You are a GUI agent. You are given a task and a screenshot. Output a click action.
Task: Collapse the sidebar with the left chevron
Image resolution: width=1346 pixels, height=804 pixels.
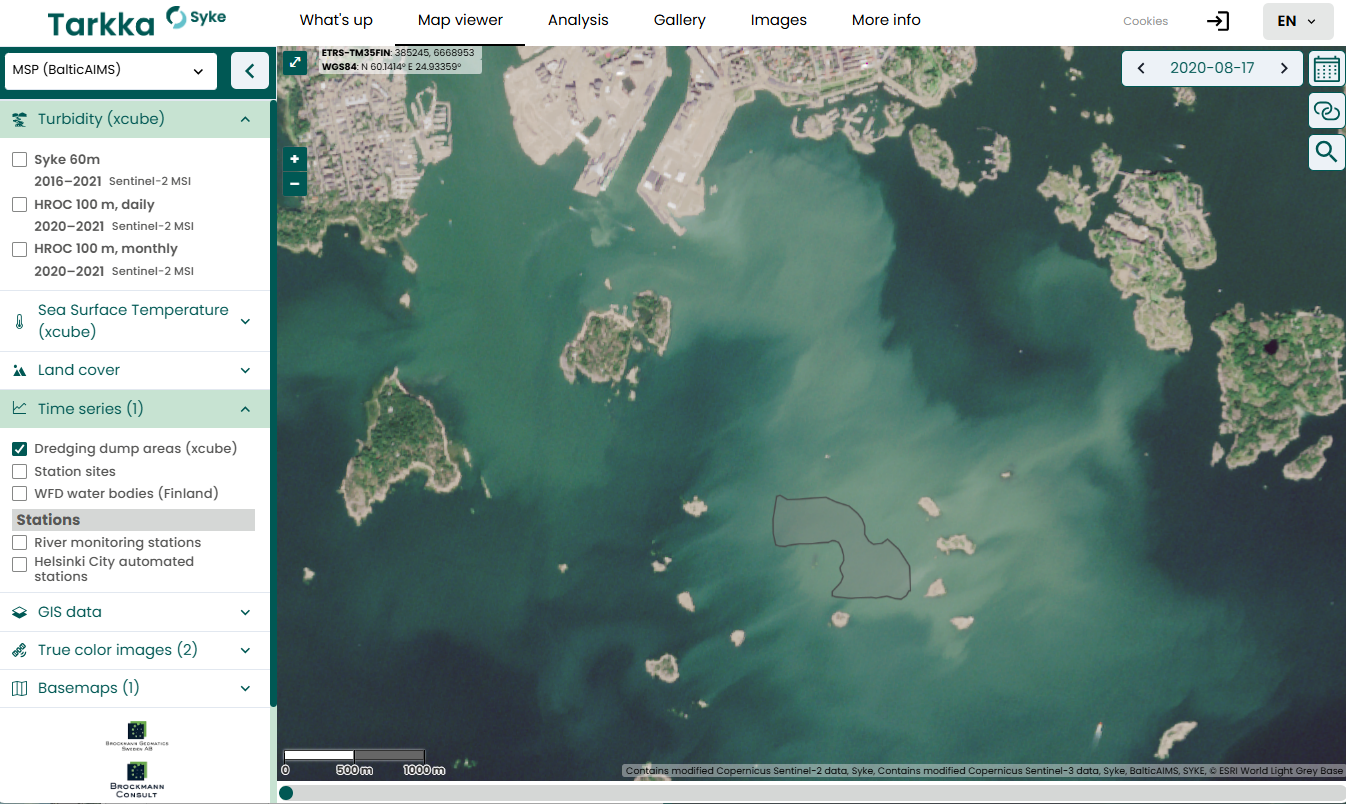(250, 71)
